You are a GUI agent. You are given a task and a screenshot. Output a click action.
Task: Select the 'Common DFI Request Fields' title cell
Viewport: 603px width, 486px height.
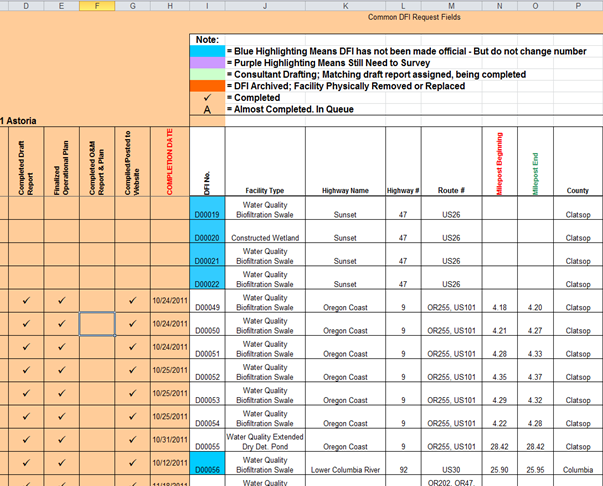[x=414, y=17]
